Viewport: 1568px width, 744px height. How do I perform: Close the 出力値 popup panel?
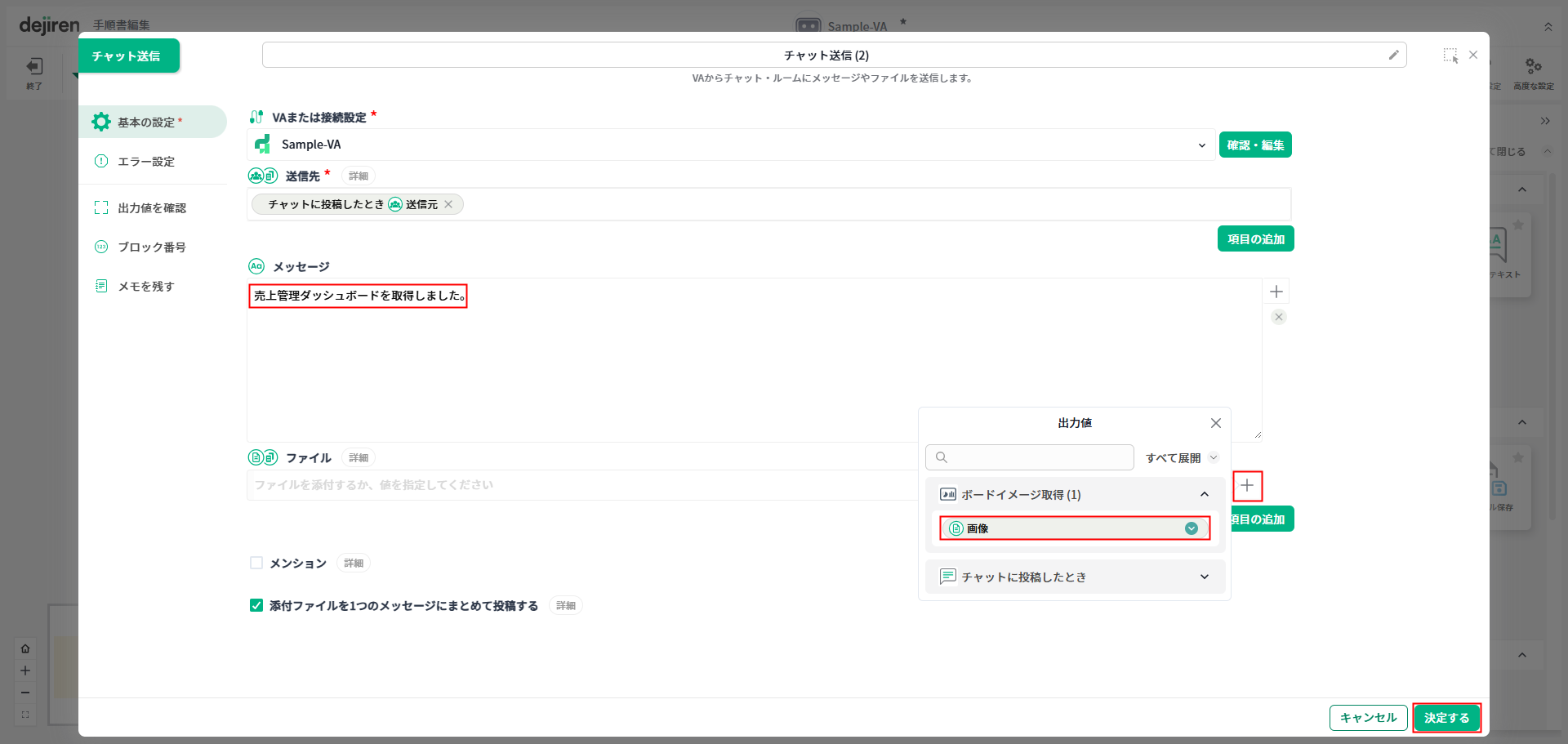(1215, 423)
